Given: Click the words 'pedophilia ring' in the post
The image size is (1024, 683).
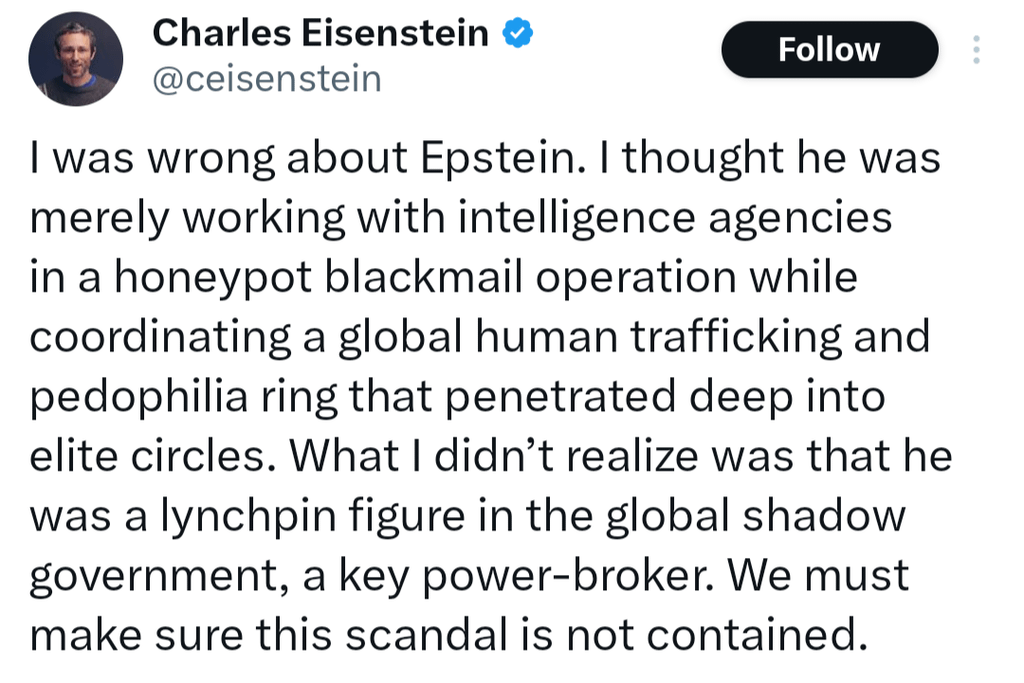Looking at the screenshot, I should coord(184,397).
